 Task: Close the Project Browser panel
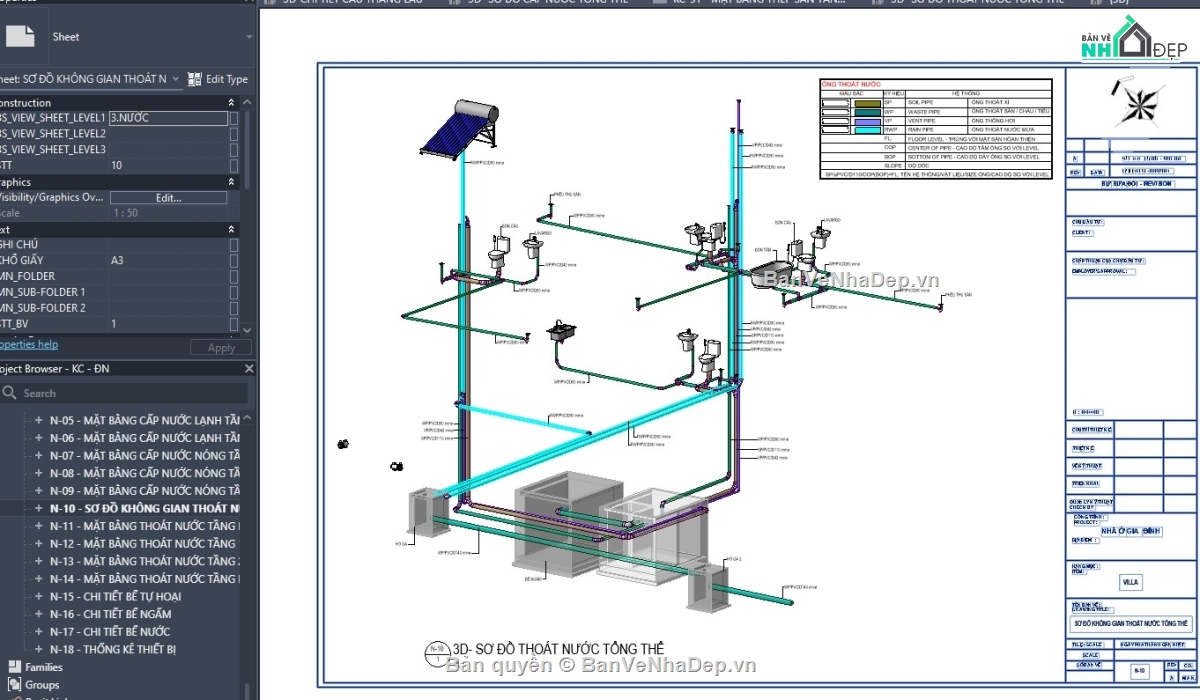(249, 369)
